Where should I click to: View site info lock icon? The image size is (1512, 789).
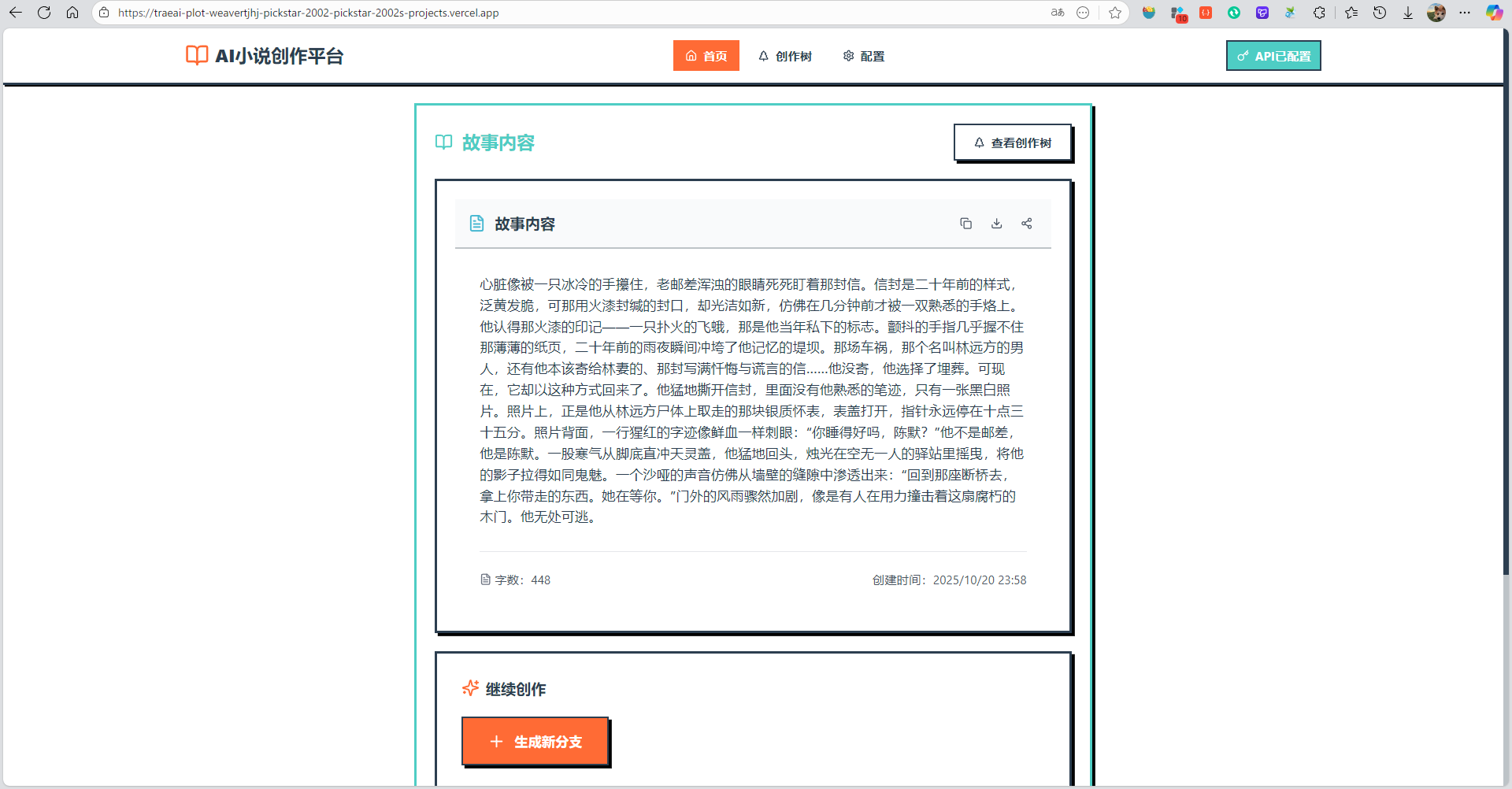point(104,13)
